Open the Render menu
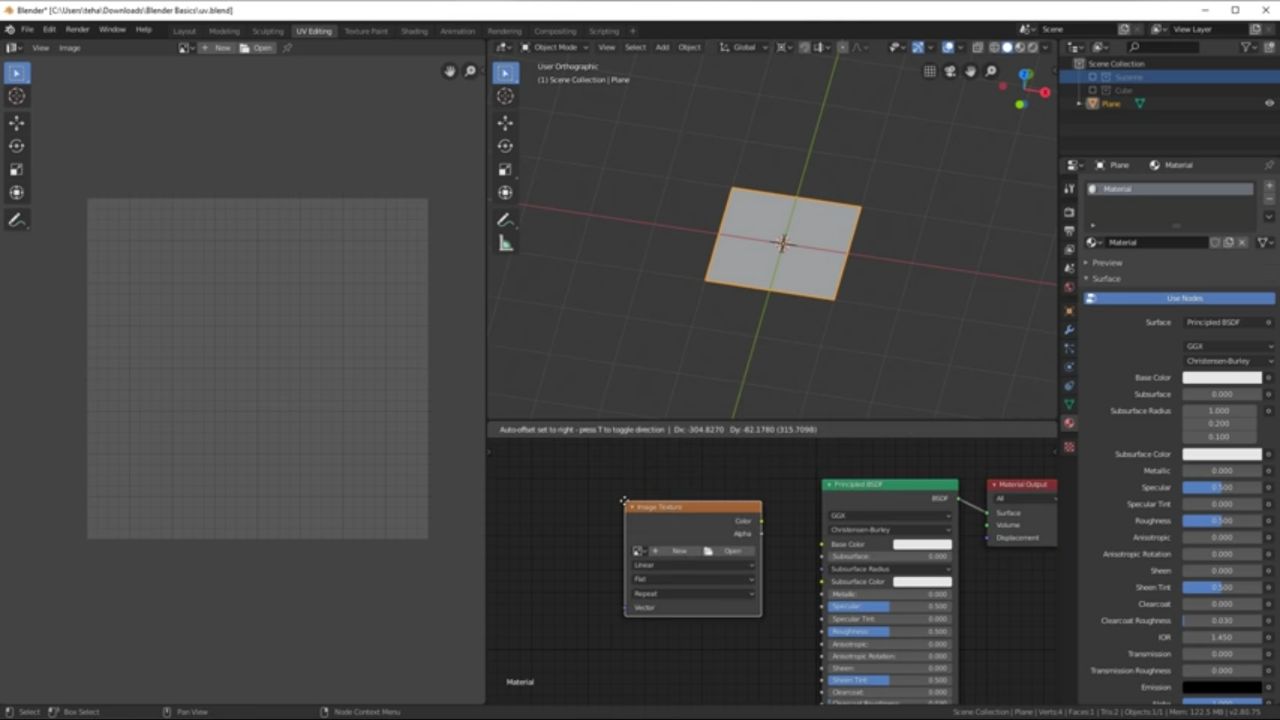This screenshot has width=1280, height=720. [77, 29]
